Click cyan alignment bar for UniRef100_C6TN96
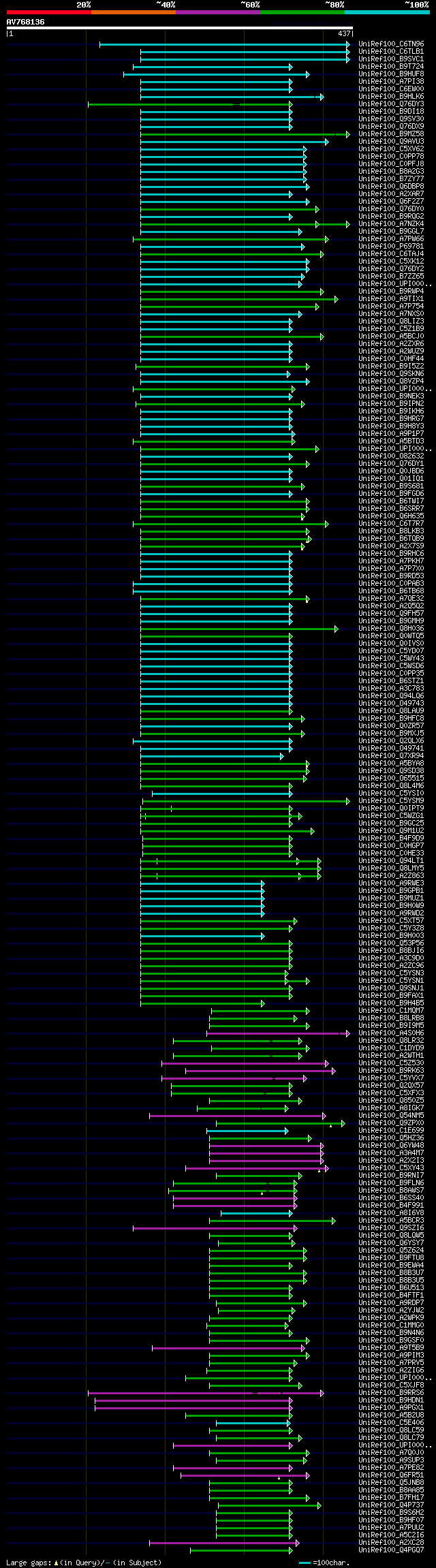This screenshot has height=1568, width=436. pyautogui.click(x=225, y=44)
